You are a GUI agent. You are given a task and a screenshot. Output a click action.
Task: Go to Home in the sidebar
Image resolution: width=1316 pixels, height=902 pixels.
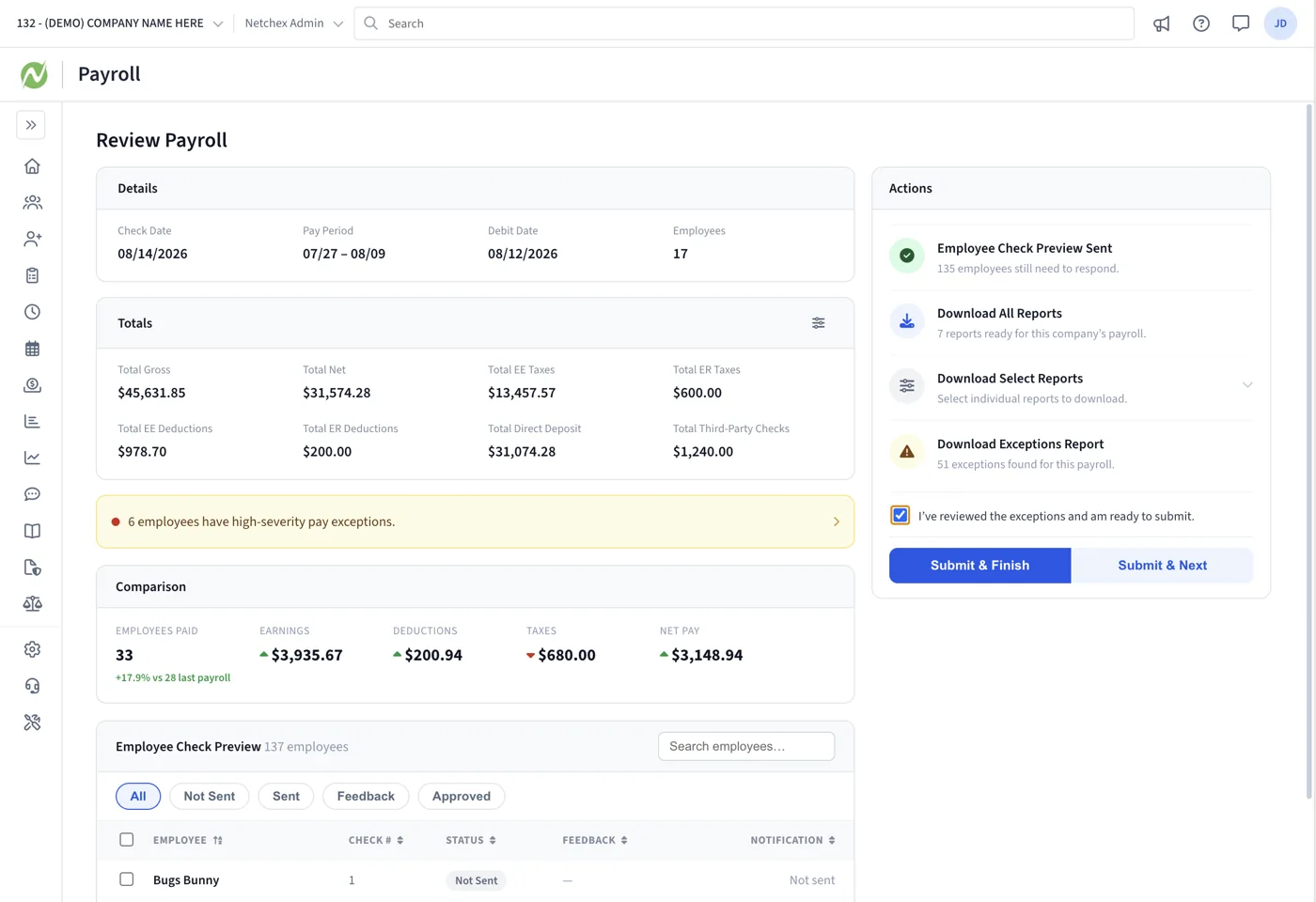(32, 166)
